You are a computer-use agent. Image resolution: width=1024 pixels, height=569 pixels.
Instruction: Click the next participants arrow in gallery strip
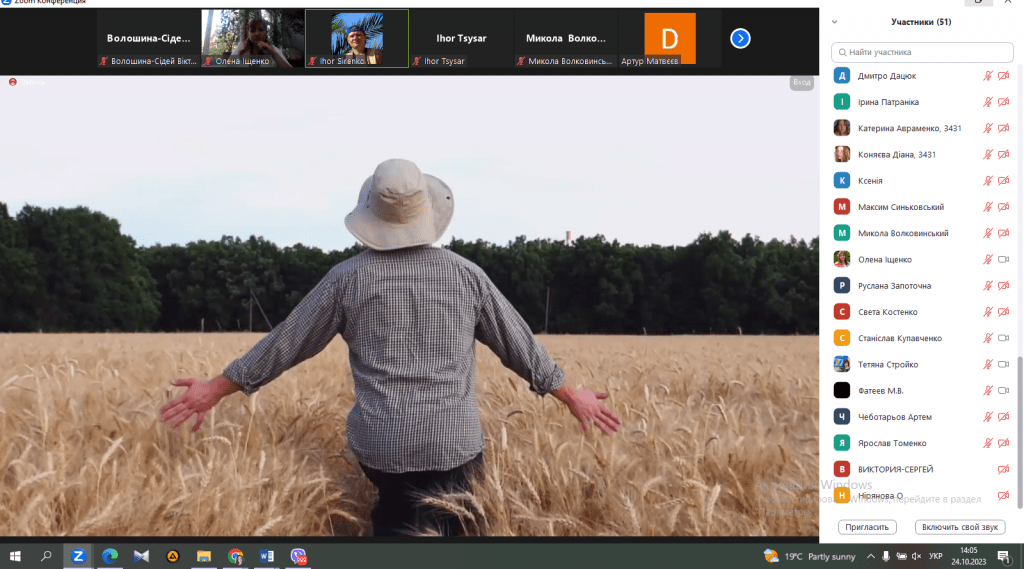click(740, 38)
